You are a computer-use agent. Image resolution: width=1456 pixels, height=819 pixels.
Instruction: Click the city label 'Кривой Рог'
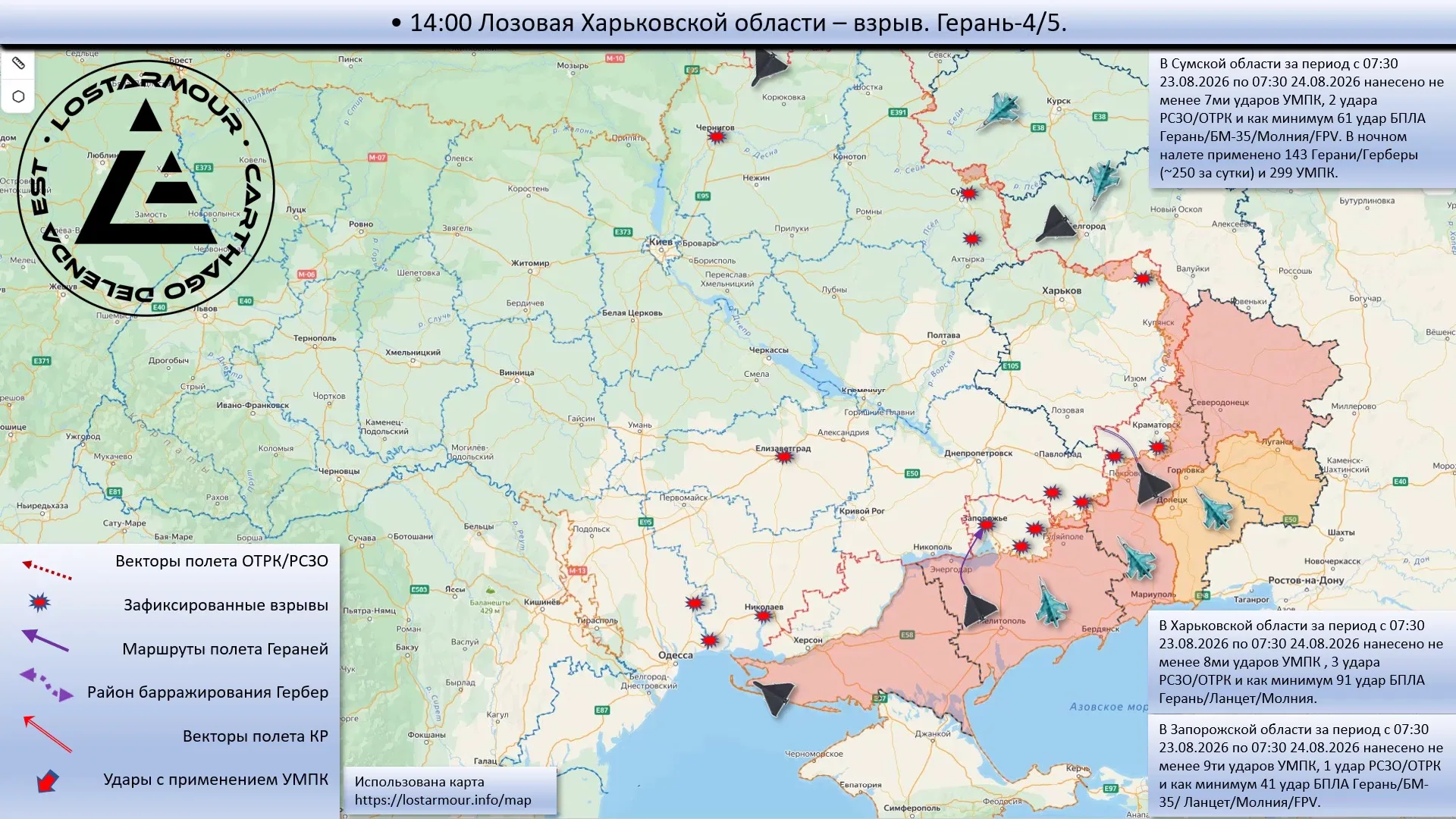862,511
